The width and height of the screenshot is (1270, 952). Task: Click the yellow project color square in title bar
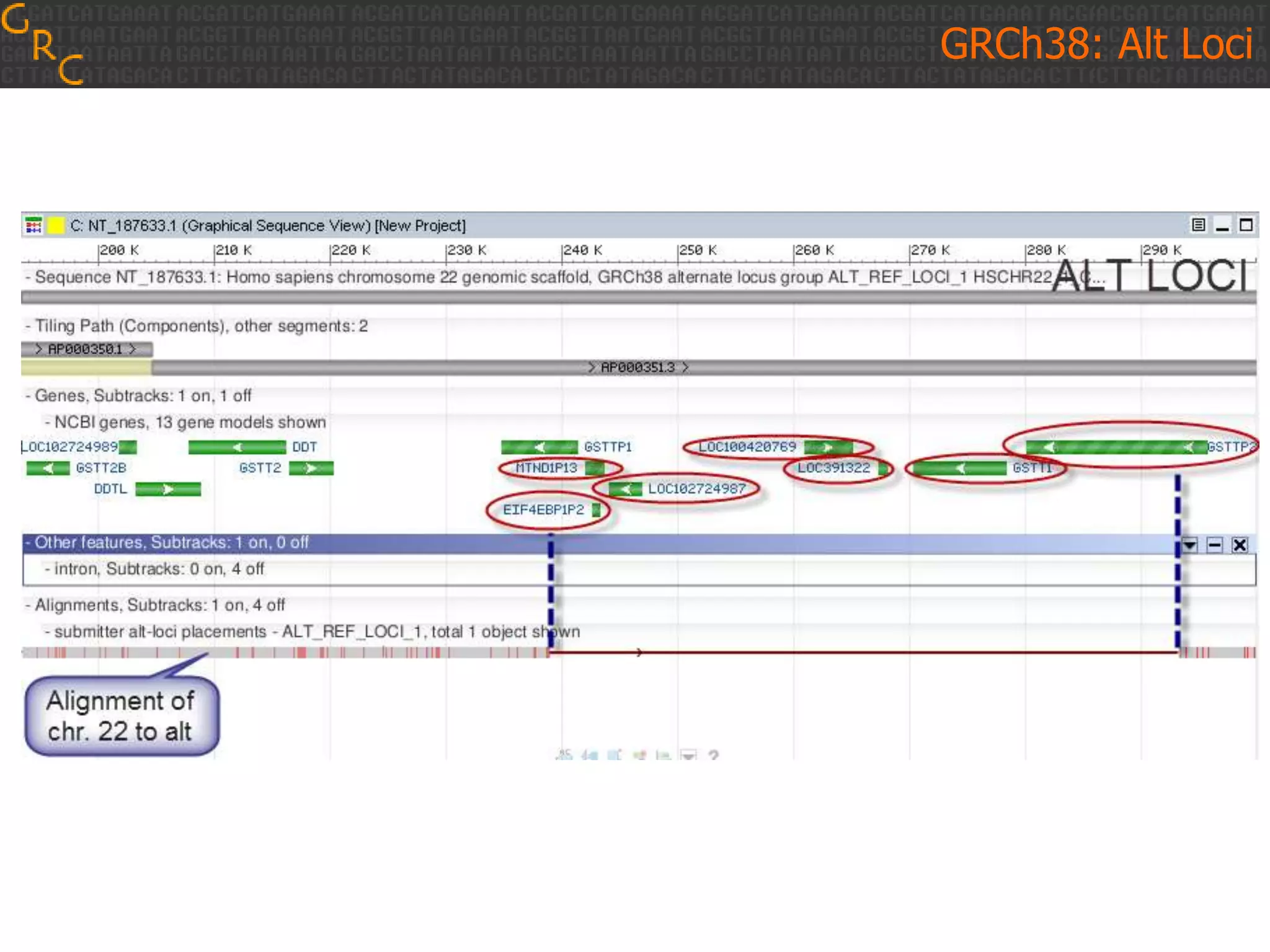point(56,225)
